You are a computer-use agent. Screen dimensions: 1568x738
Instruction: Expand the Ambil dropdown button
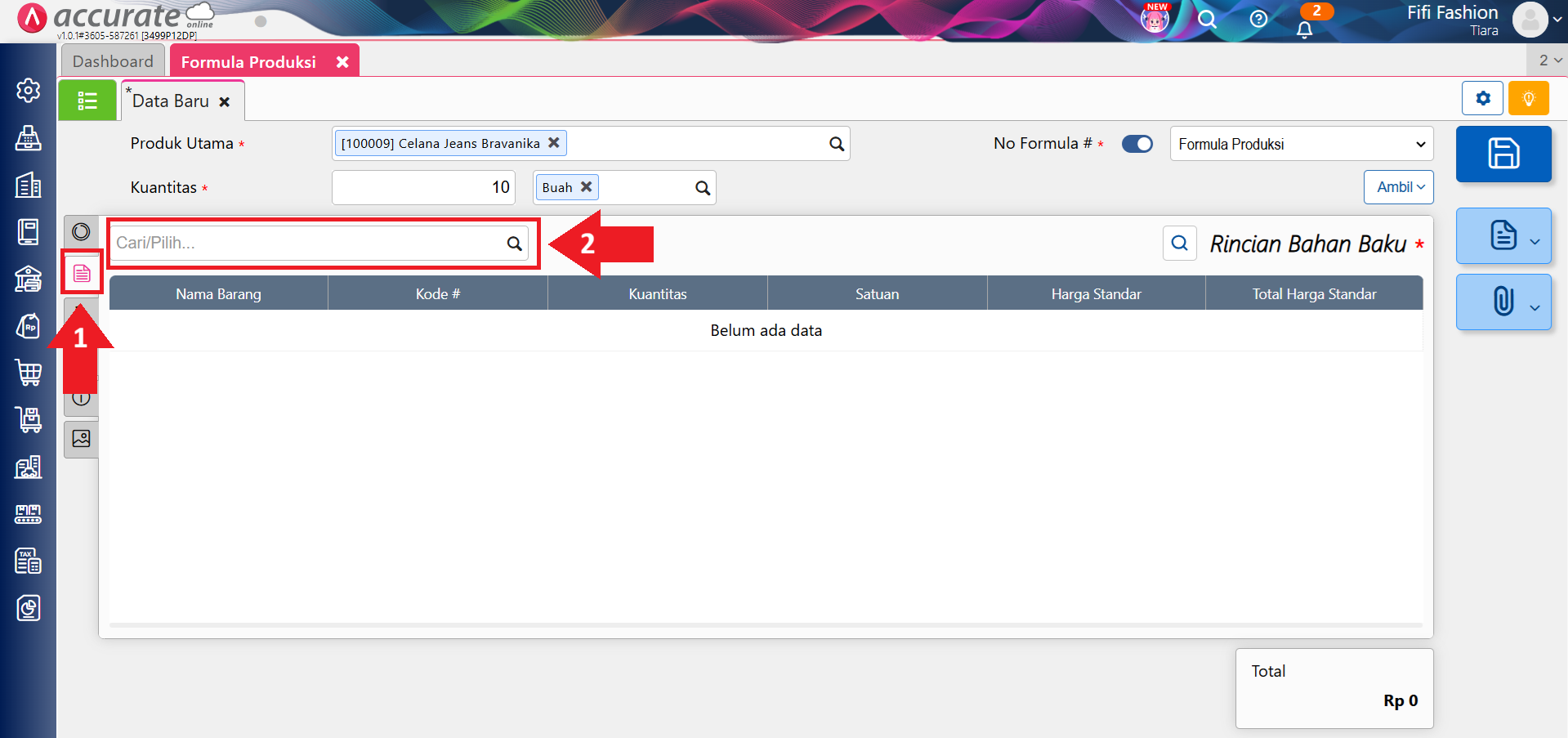click(x=1398, y=187)
